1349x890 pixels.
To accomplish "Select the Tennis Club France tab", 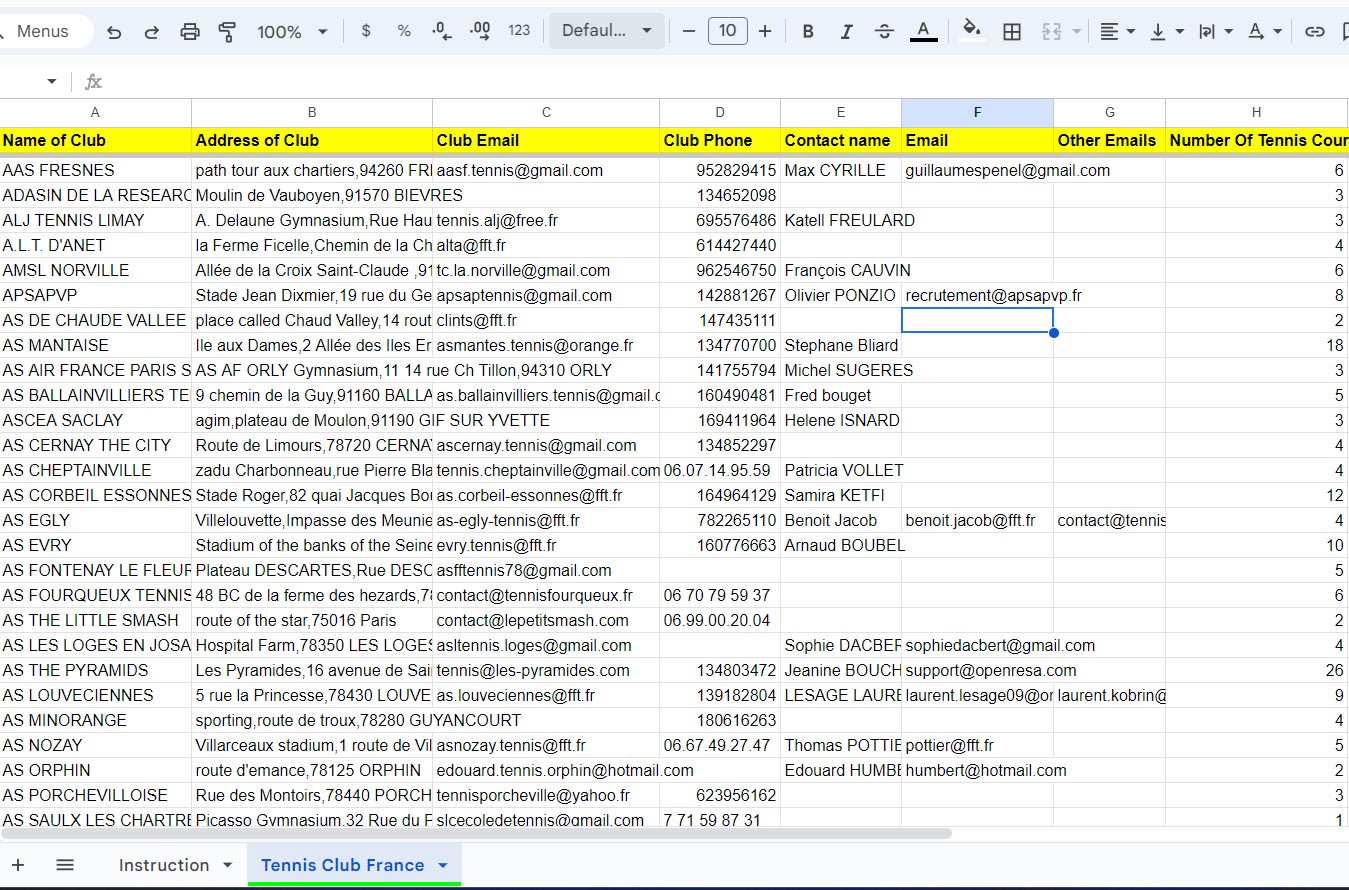I will click(342, 865).
